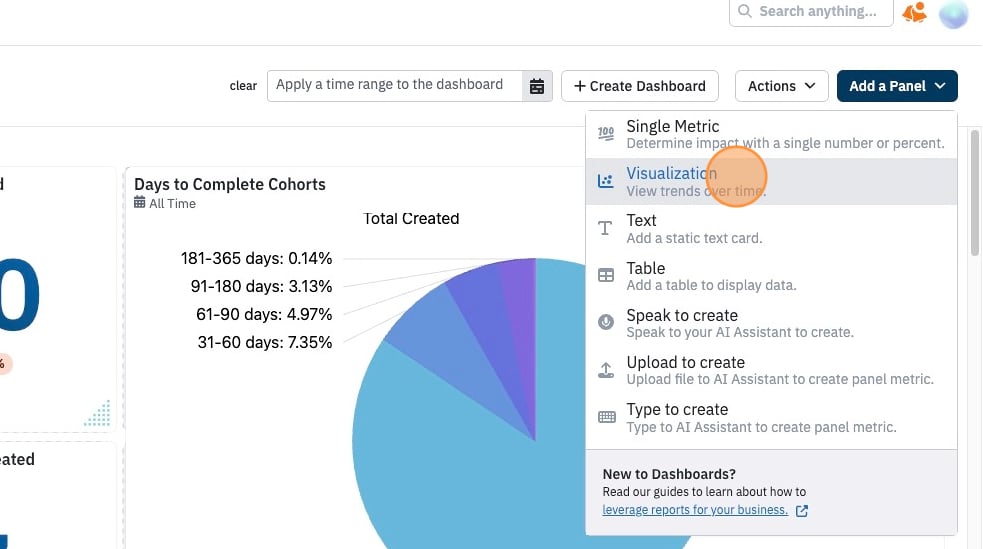Screen dimensions: 983x549
Task: Open the user avatar menu
Action: (x=954, y=14)
